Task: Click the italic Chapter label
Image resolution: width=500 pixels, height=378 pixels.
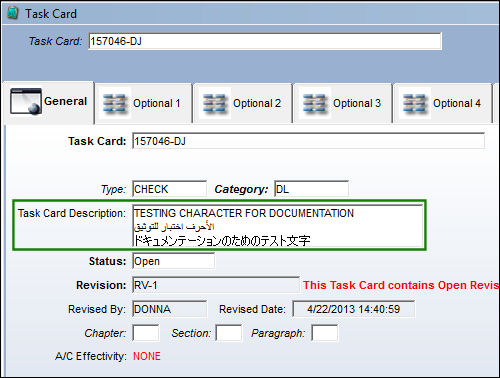Action: [105, 333]
